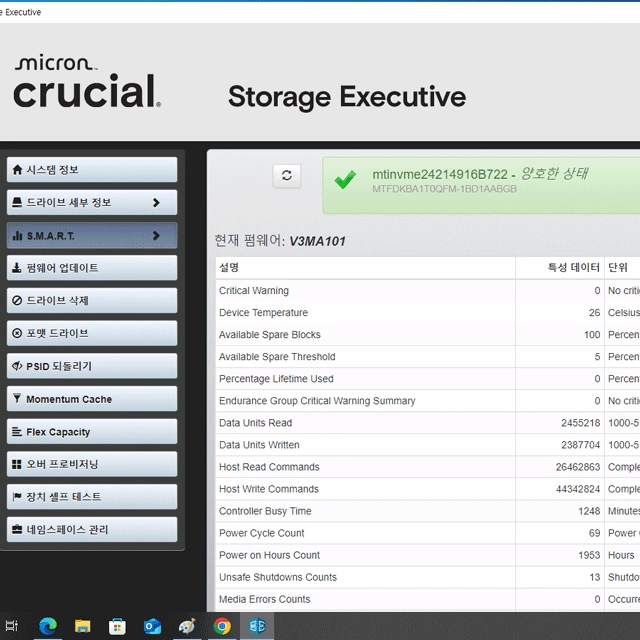
Task: Select Unsafe Shutdowns Counts row label
Action: tap(278, 577)
